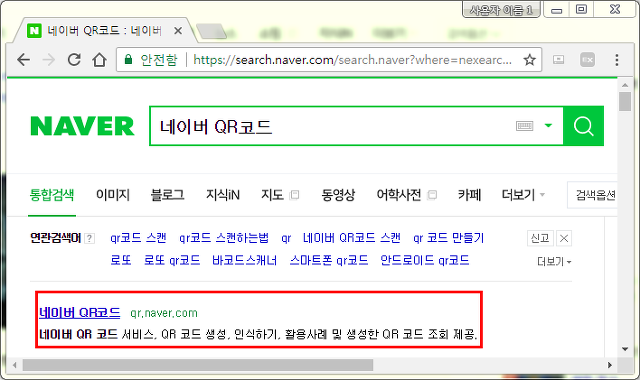Open the Chrome three-dot menu
Image resolution: width=640 pixels, height=380 pixels.
[x=617, y=60]
